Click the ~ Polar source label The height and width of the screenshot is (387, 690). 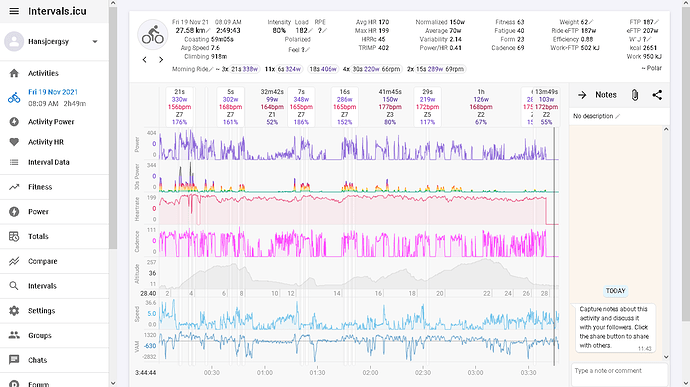(651, 68)
